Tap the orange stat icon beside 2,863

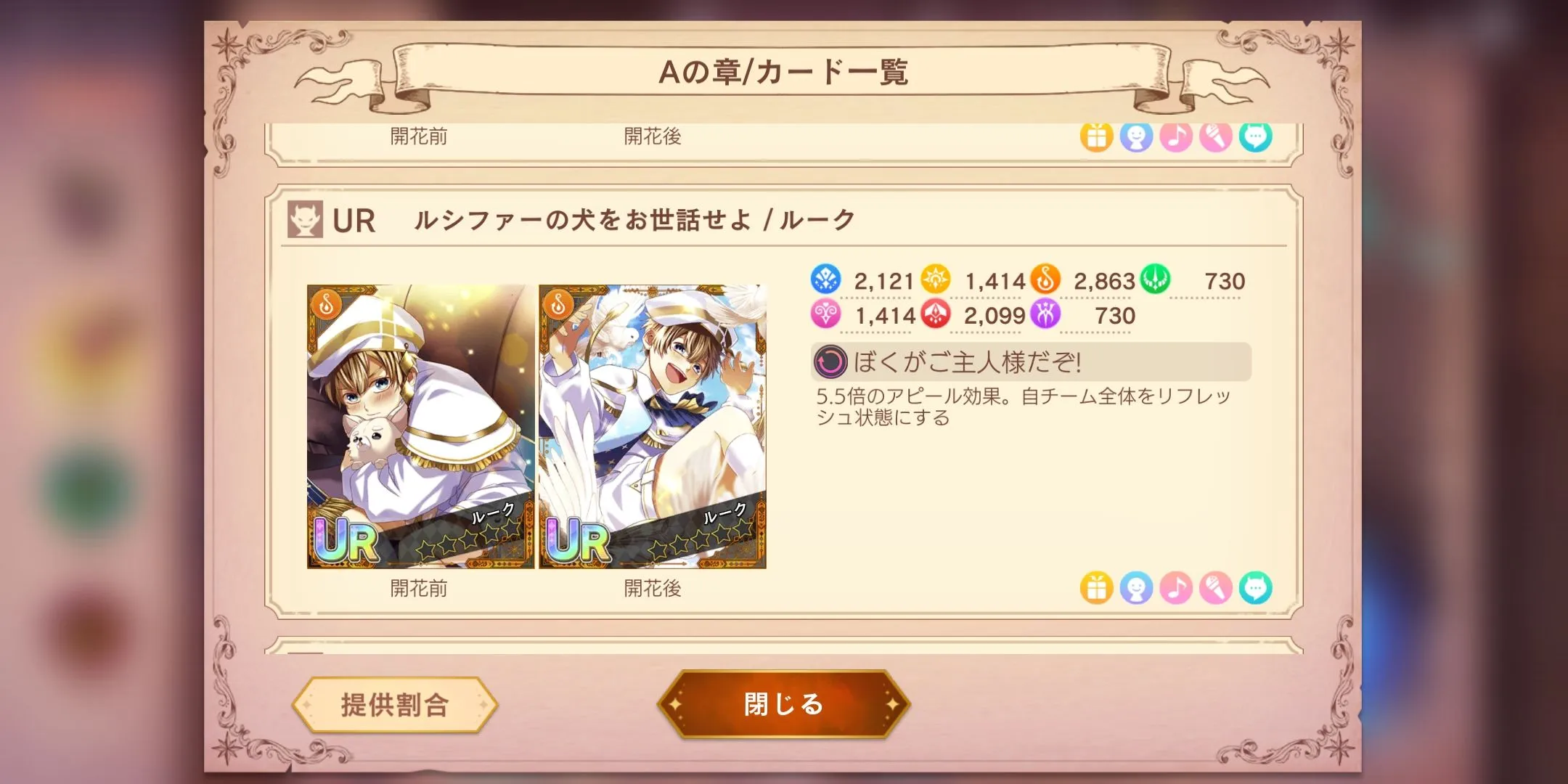coord(1045,279)
